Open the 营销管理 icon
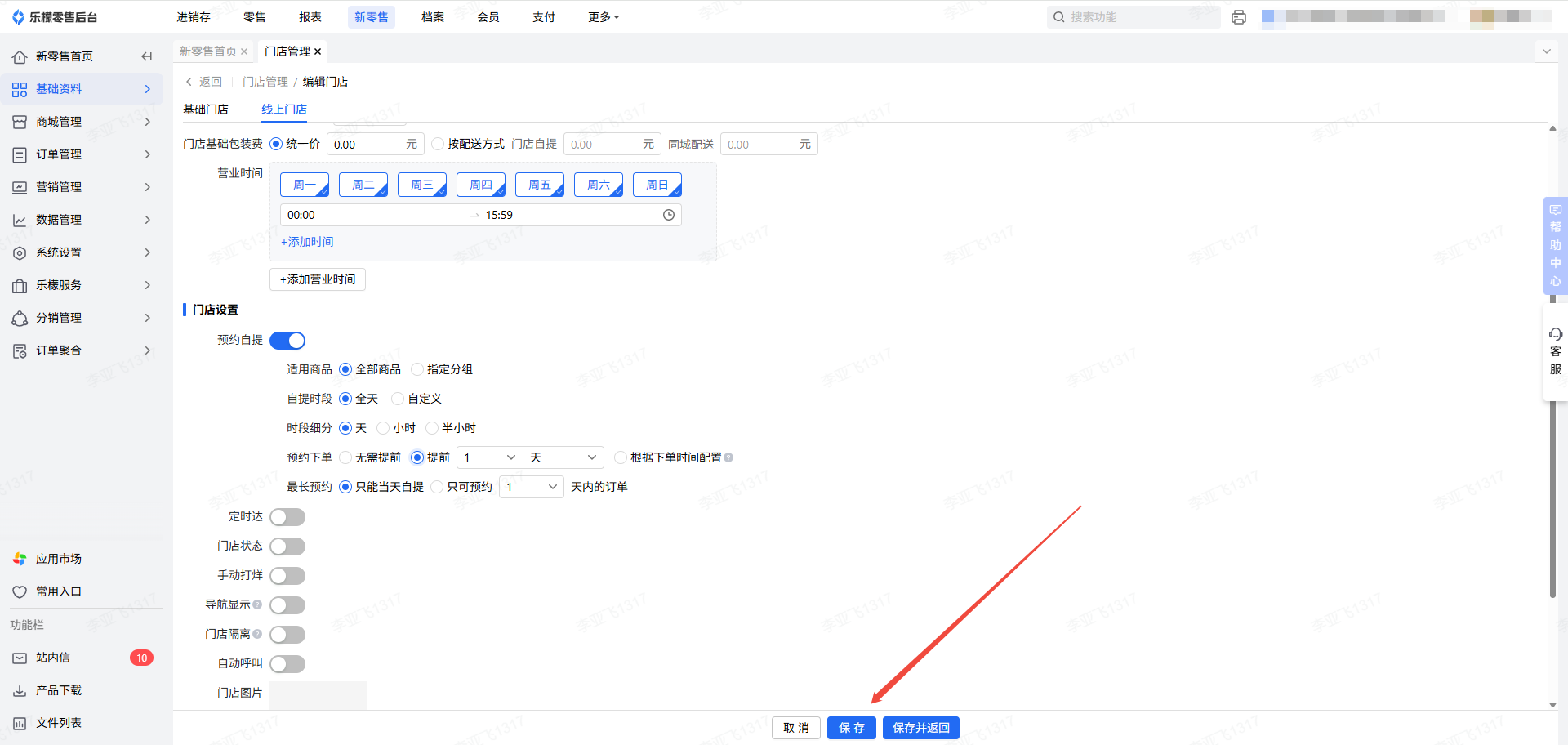Image resolution: width=1568 pixels, height=745 pixels. tap(20, 187)
